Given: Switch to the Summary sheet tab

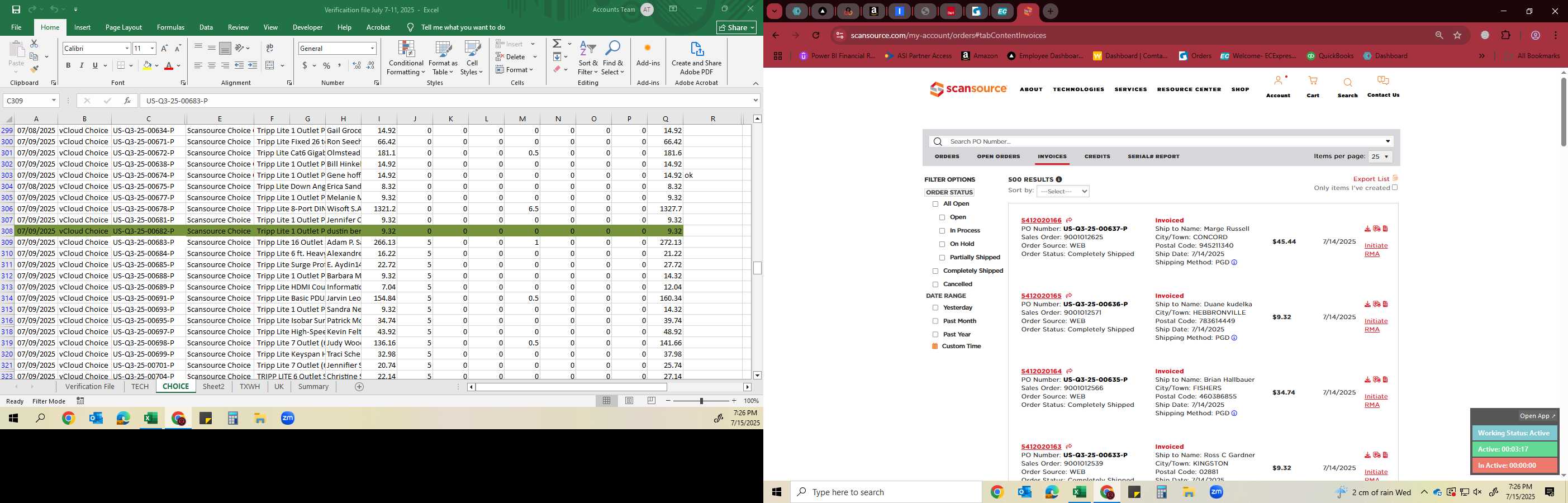Looking at the screenshot, I should point(313,387).
